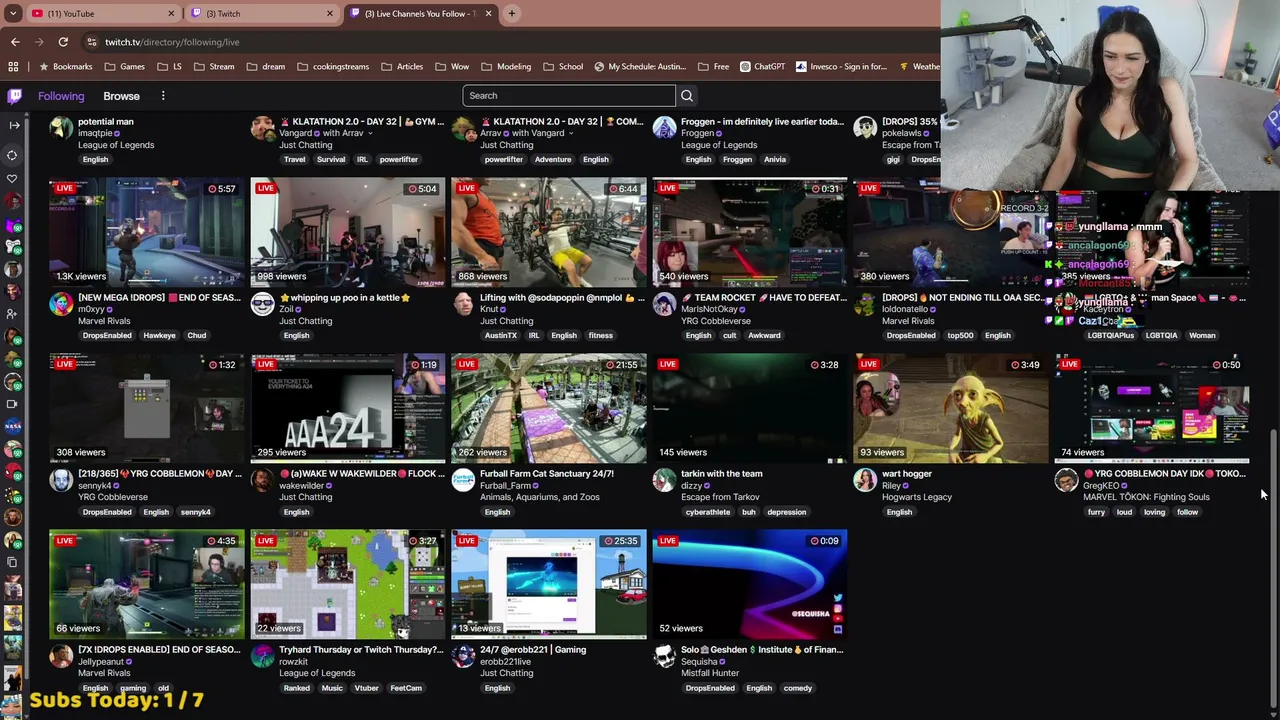The height and width of the screenshot is (720, 1280).
Task: Select the Following nav tab
Action: click(x=61, y=96)
